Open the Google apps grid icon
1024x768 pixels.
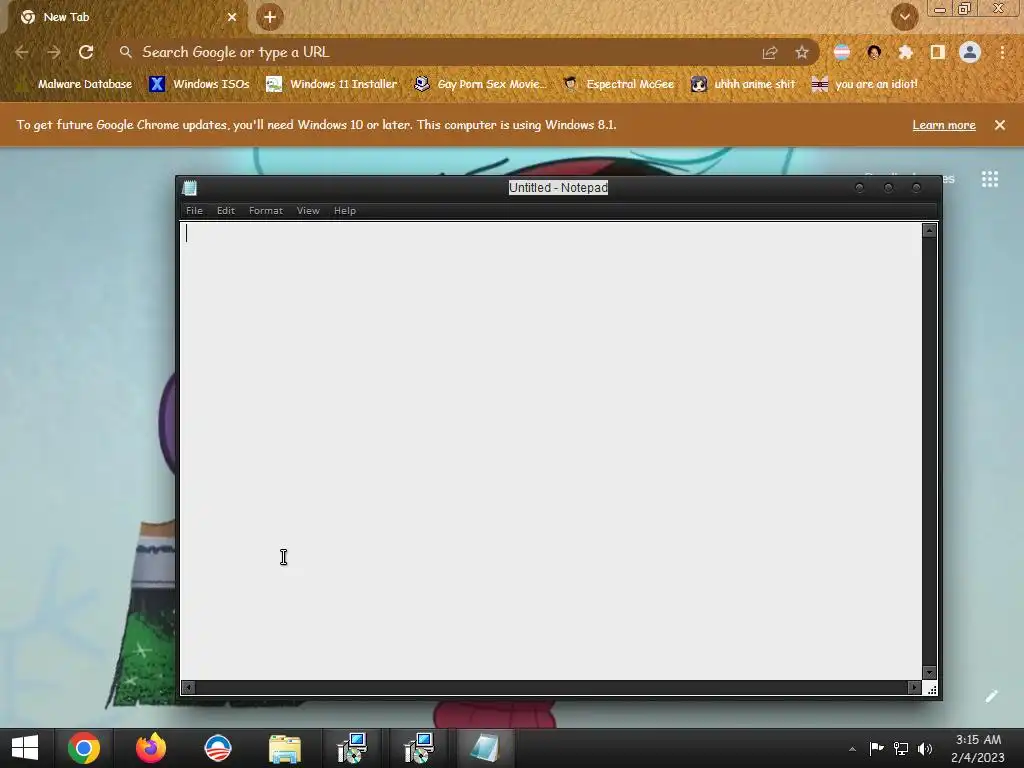[x=990, y=179]
